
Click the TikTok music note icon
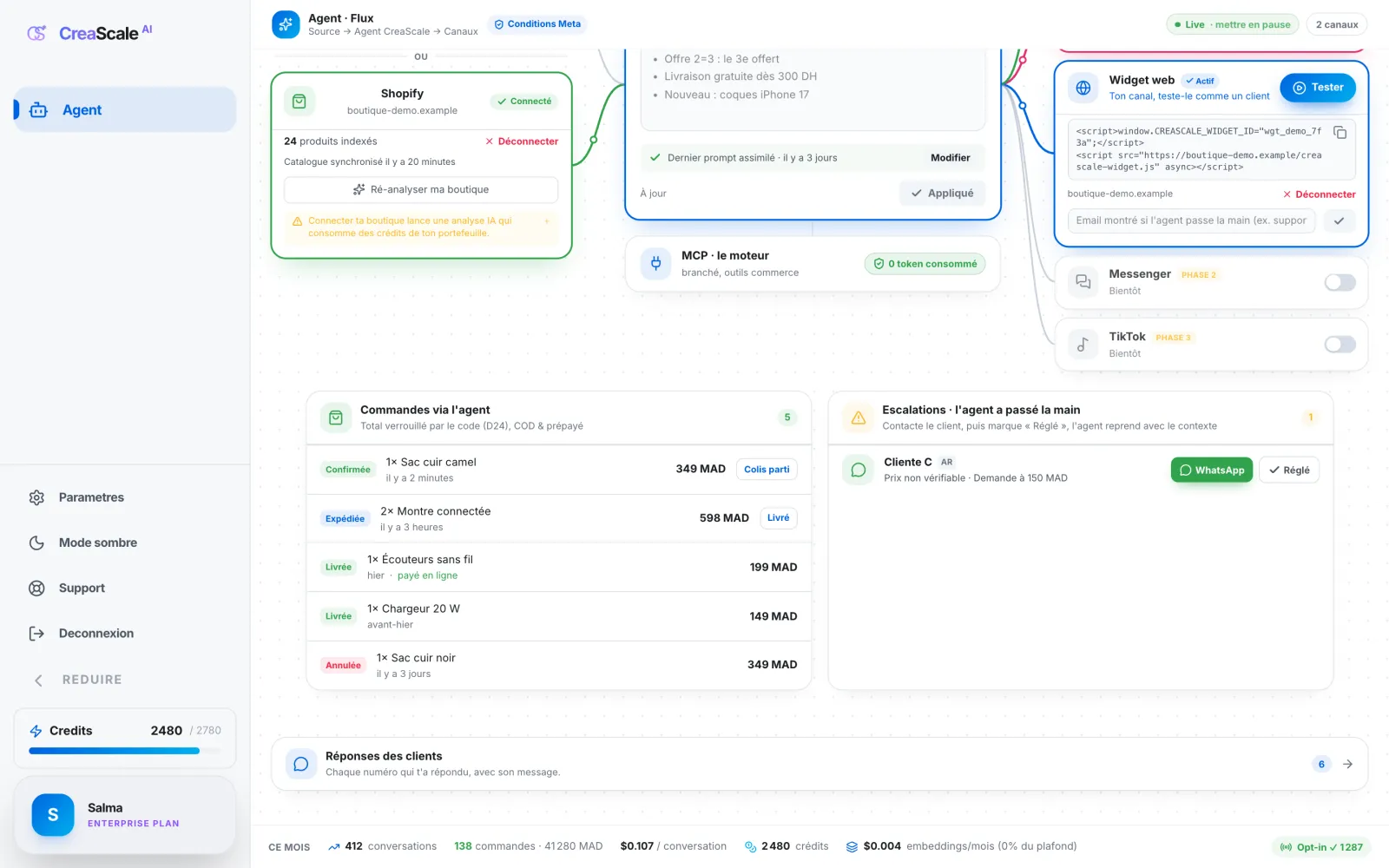click(1083, 345)
